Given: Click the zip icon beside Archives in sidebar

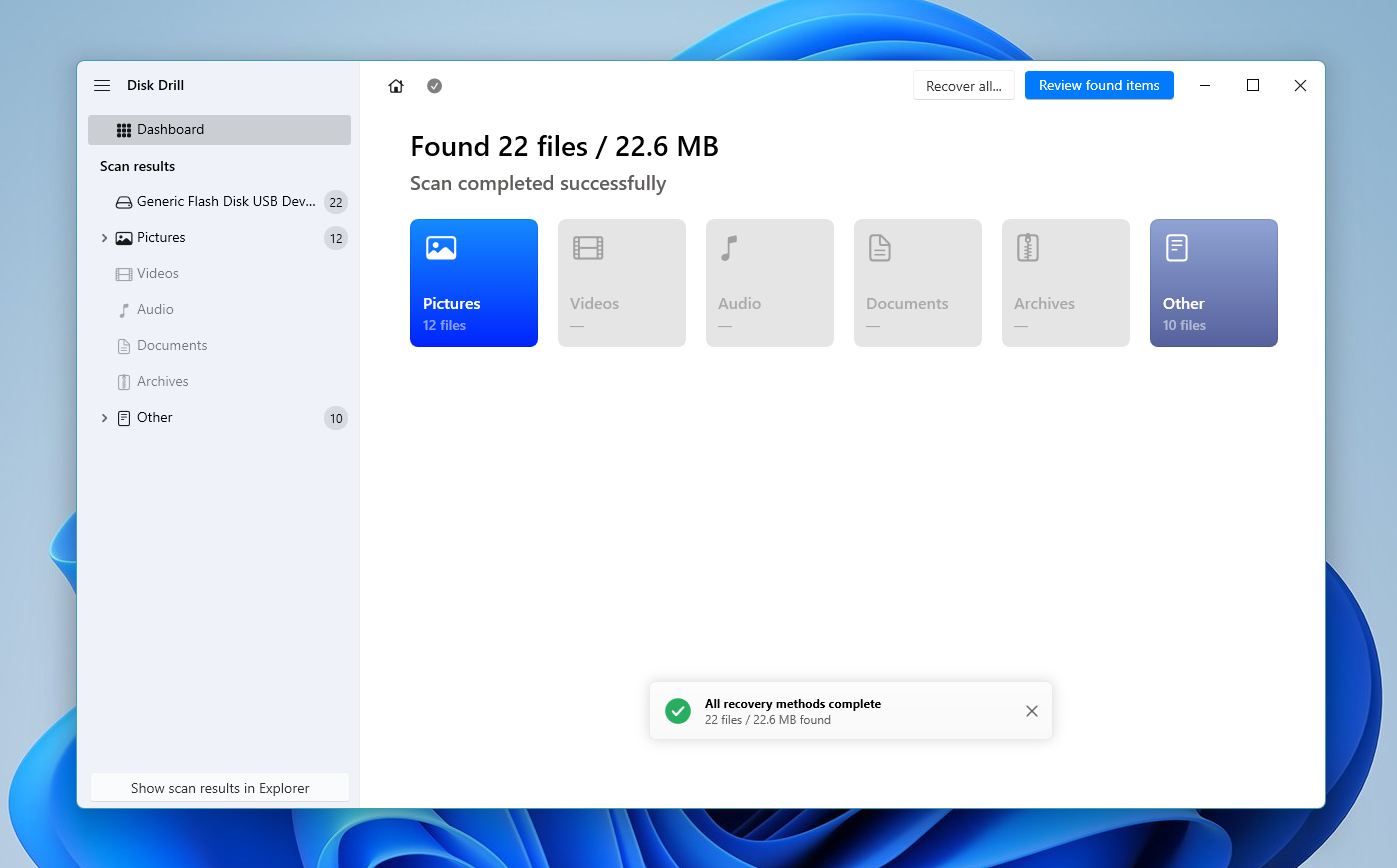Looking at the screenshot, I should tap(124, 382).
